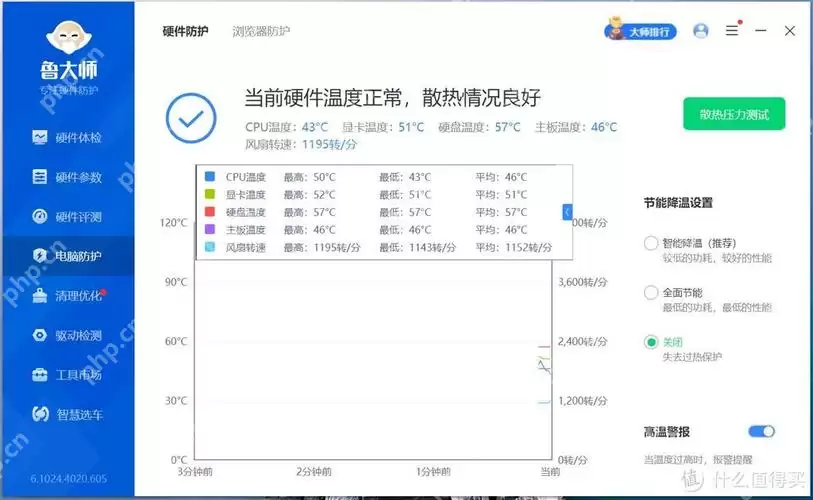Open 硬件参数 in the sidebar

(67, 177)
